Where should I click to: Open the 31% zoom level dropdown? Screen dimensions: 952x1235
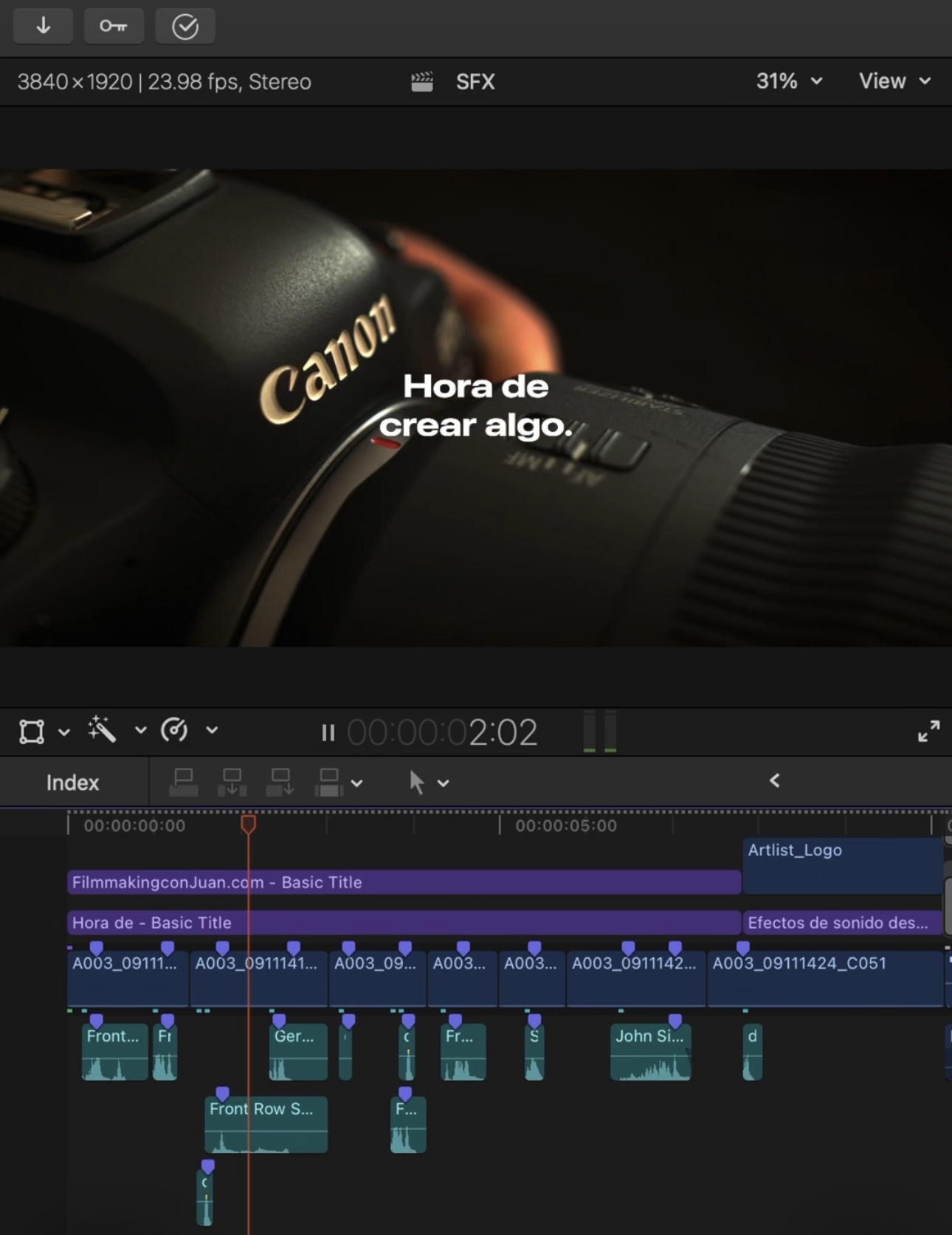(788, 81)
